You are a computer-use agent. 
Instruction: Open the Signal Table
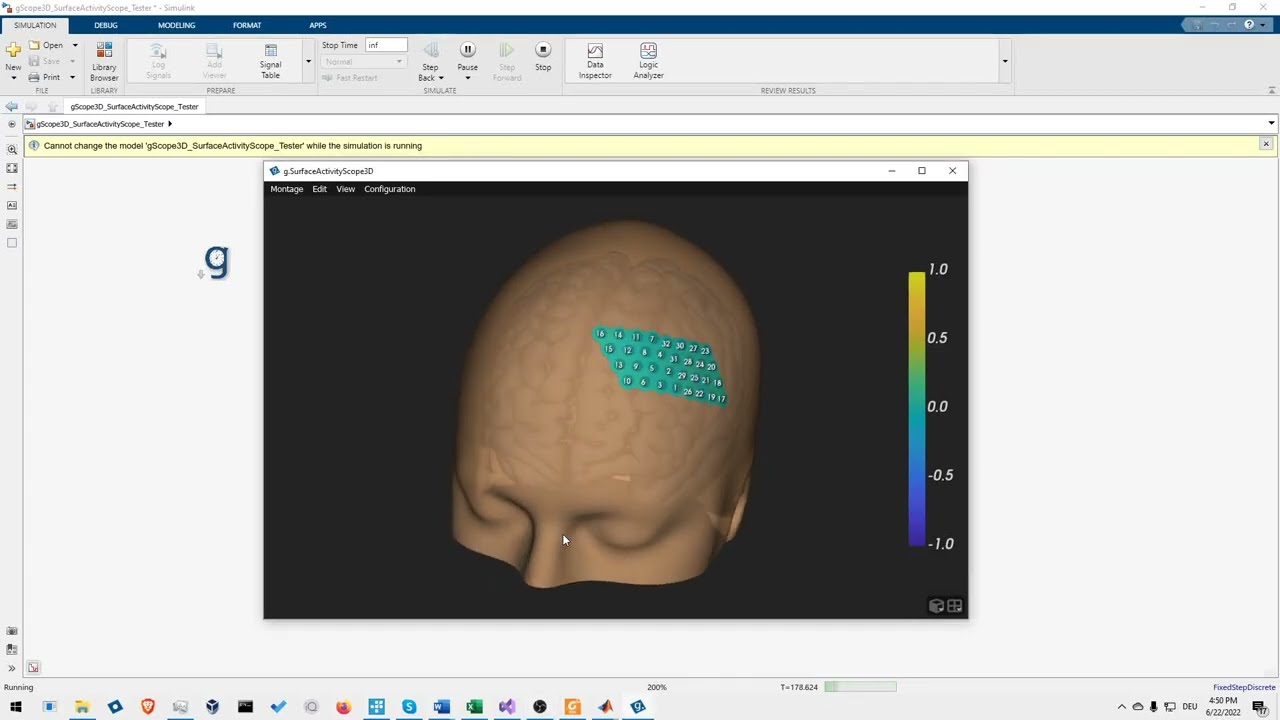coord(270,61)
